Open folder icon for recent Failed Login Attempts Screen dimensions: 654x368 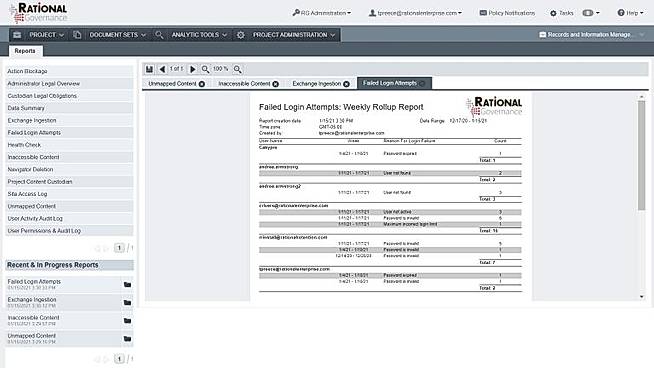pyautogui.click(x=127, y=285)
